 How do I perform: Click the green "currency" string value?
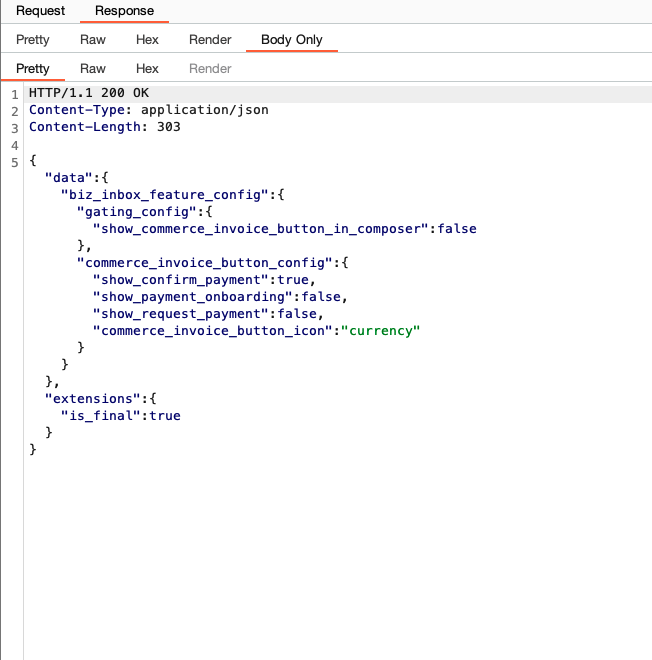[x=381, y=331]
